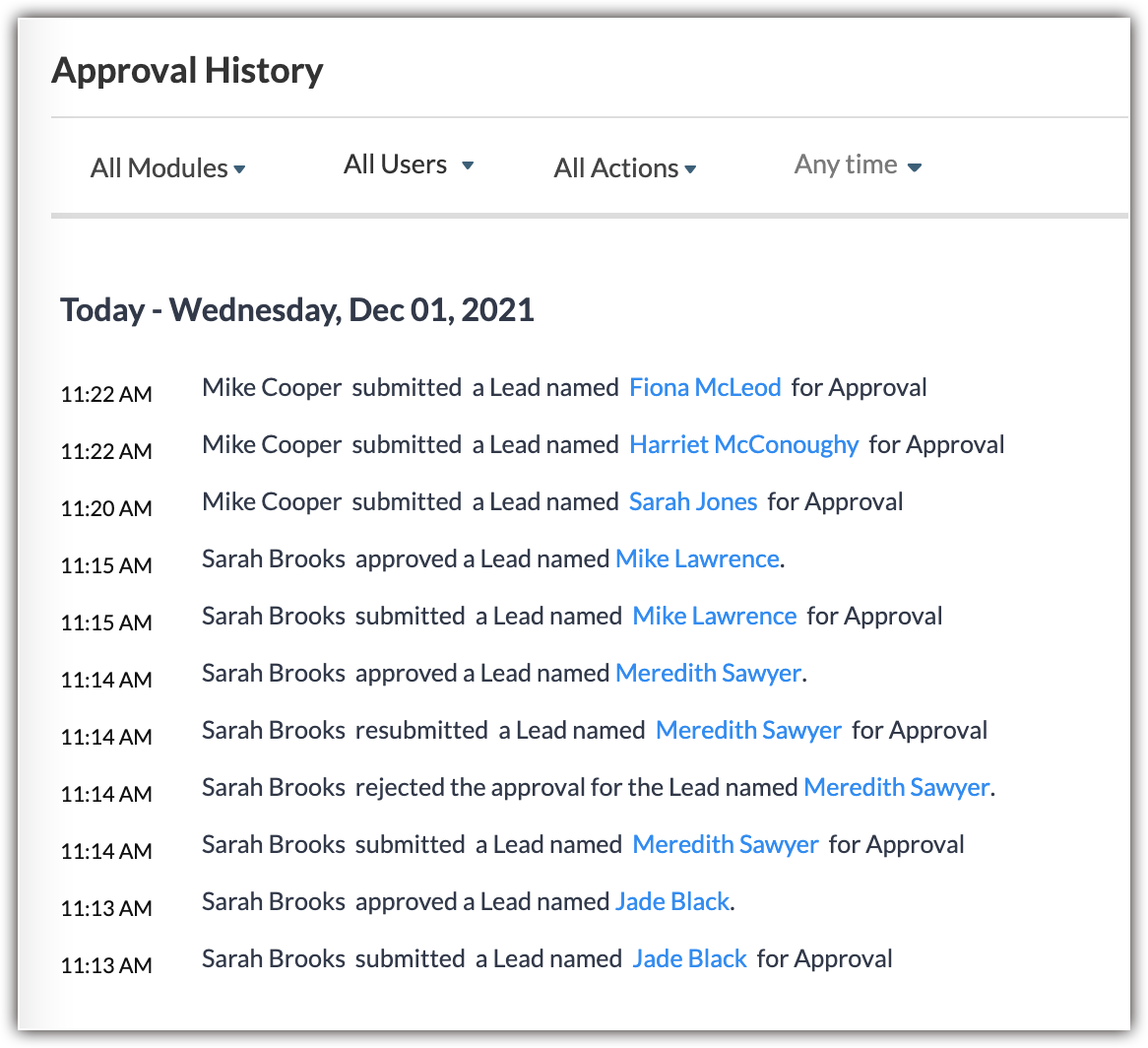Open approved lead Jade Black link
Image resolution: width=1148 pixels, height=1048 pixels.
pos(672,901)
